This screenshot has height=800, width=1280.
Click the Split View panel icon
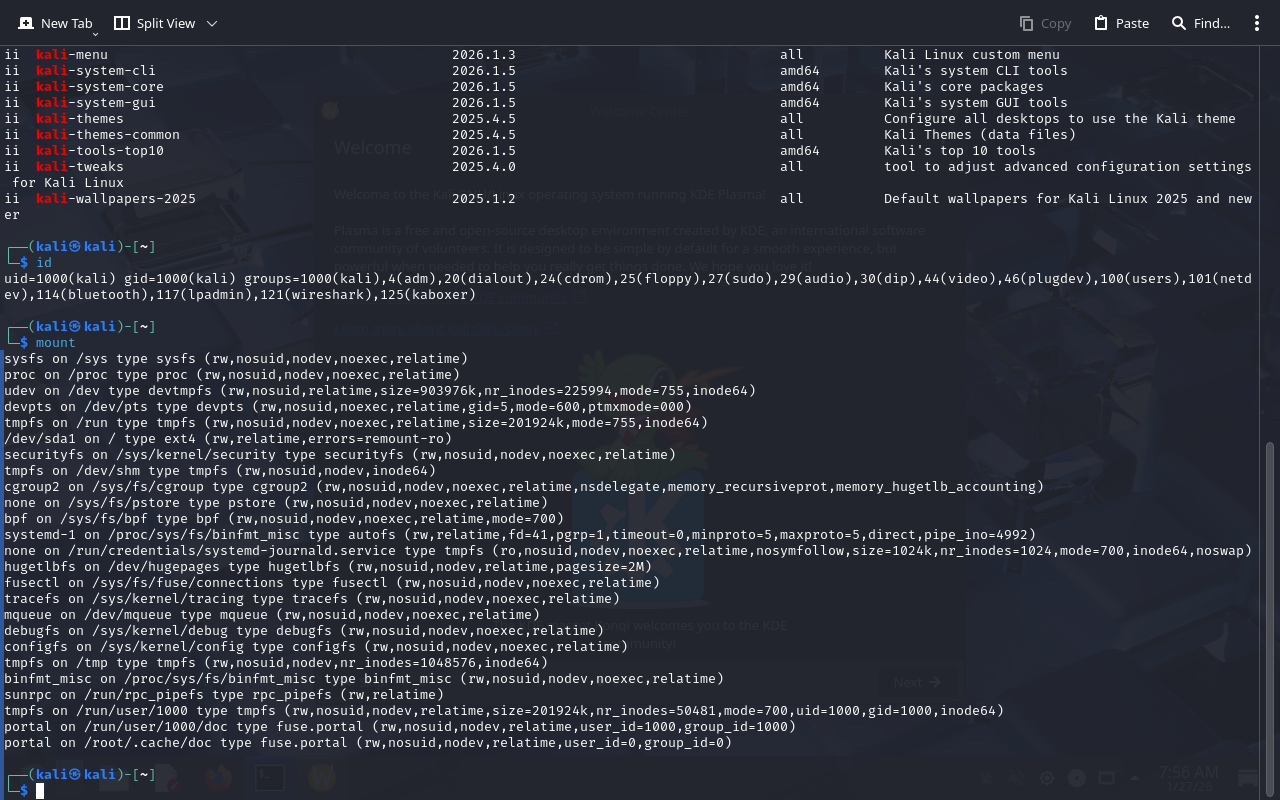122,23
